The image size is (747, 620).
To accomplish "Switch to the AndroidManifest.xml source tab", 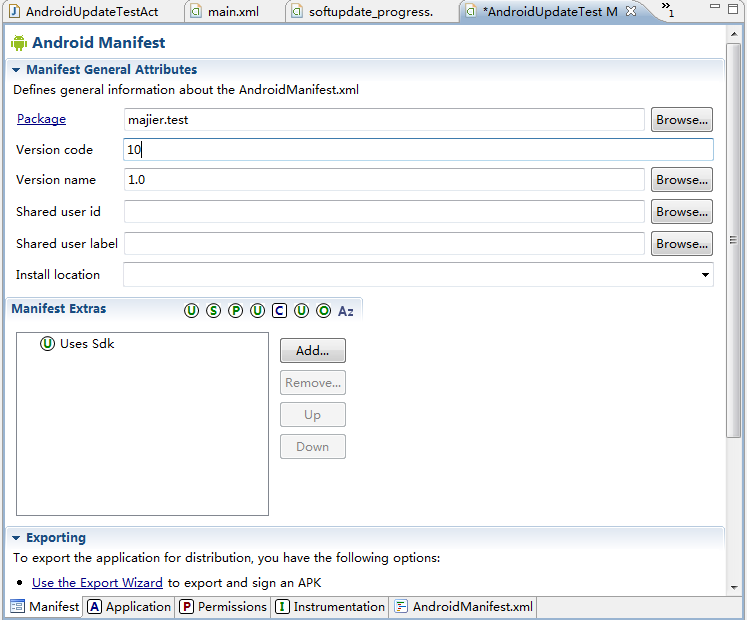I will 464,607.
